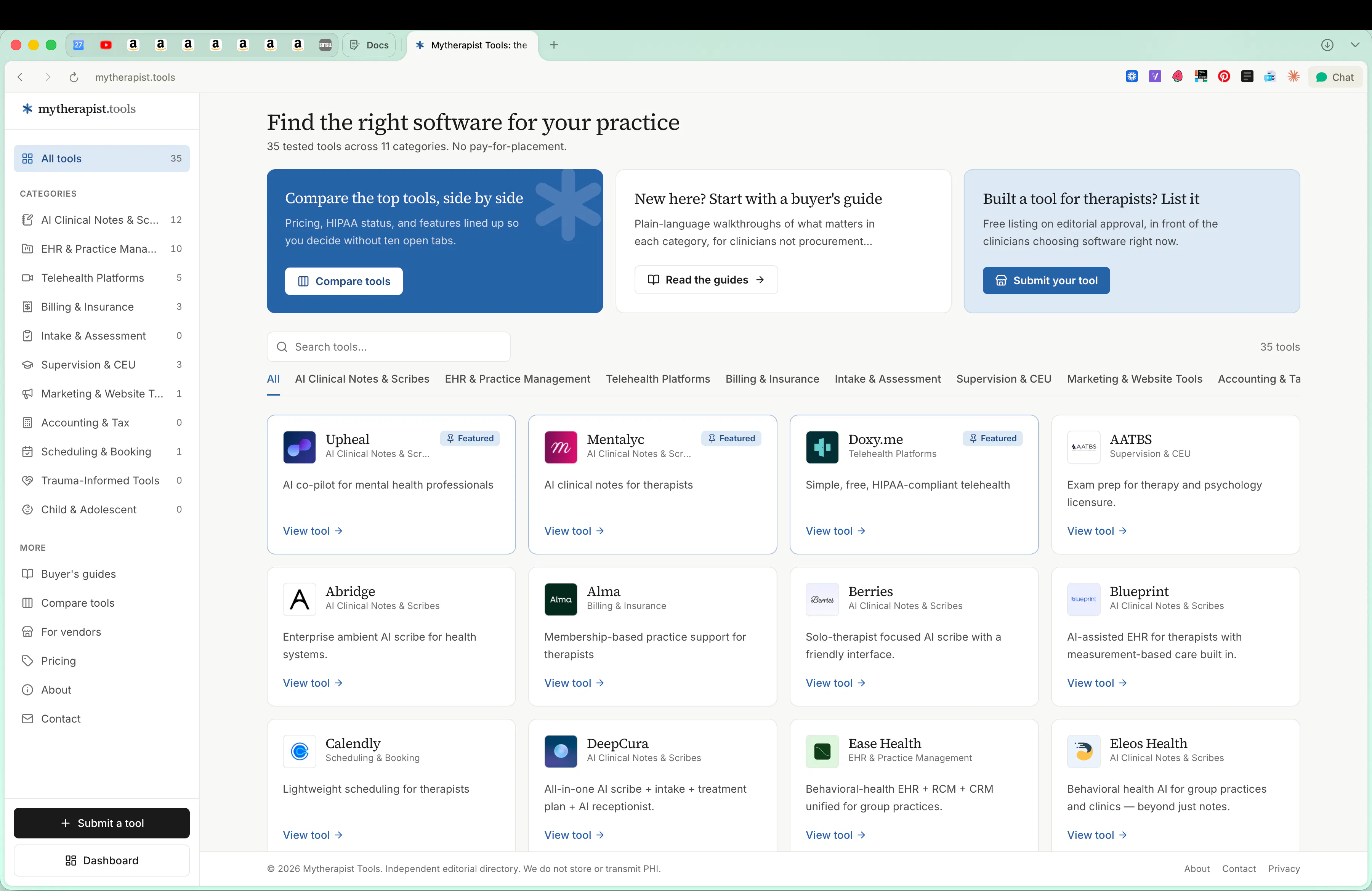The image size is (1372, 891).
Task: Click the Blueprint logo icon
Action: point(1083,599)
